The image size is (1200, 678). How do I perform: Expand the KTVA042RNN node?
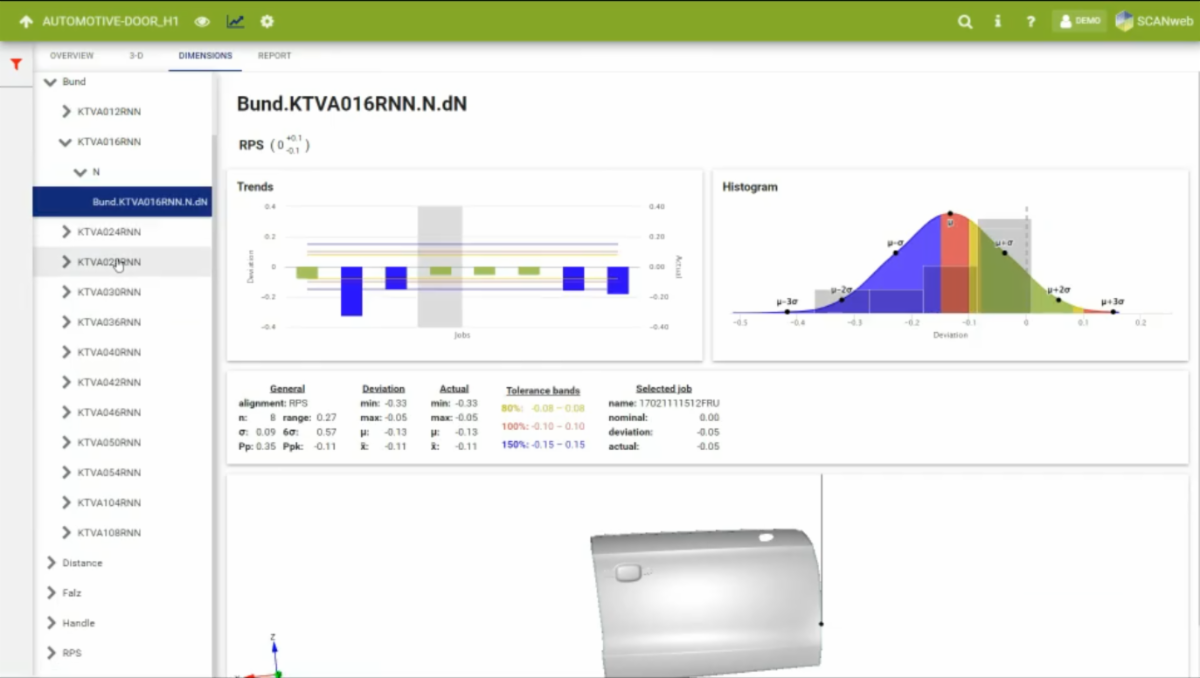66,382
